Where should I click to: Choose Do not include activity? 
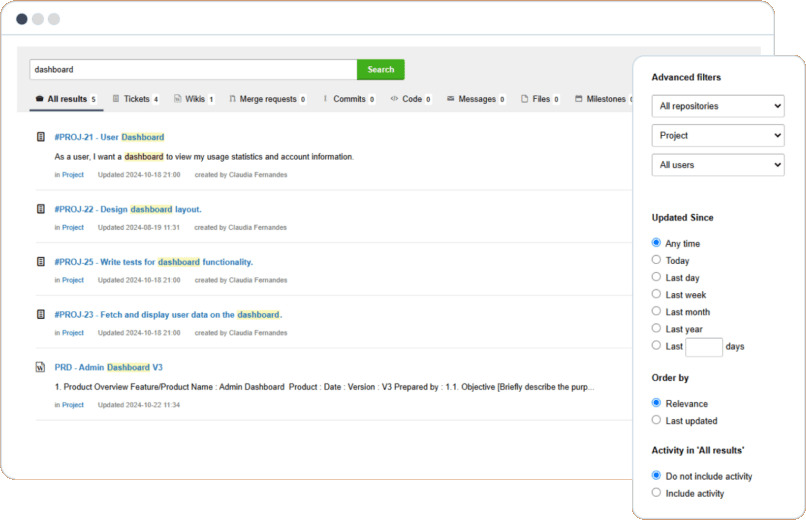656,475
